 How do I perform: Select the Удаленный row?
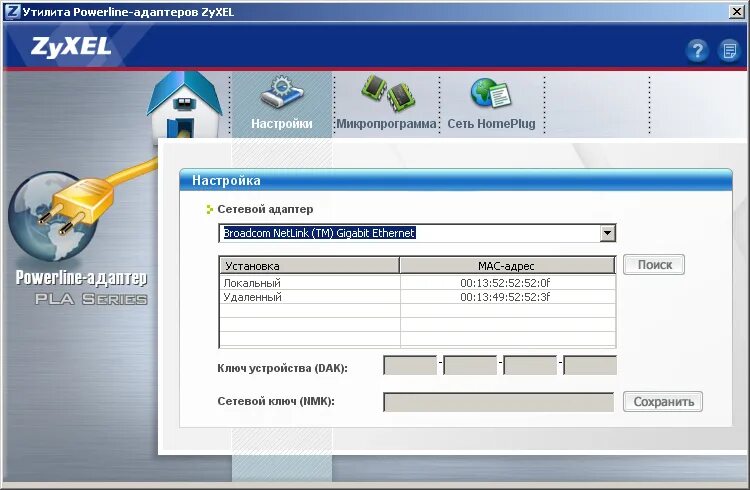click(x=417, y=297)
